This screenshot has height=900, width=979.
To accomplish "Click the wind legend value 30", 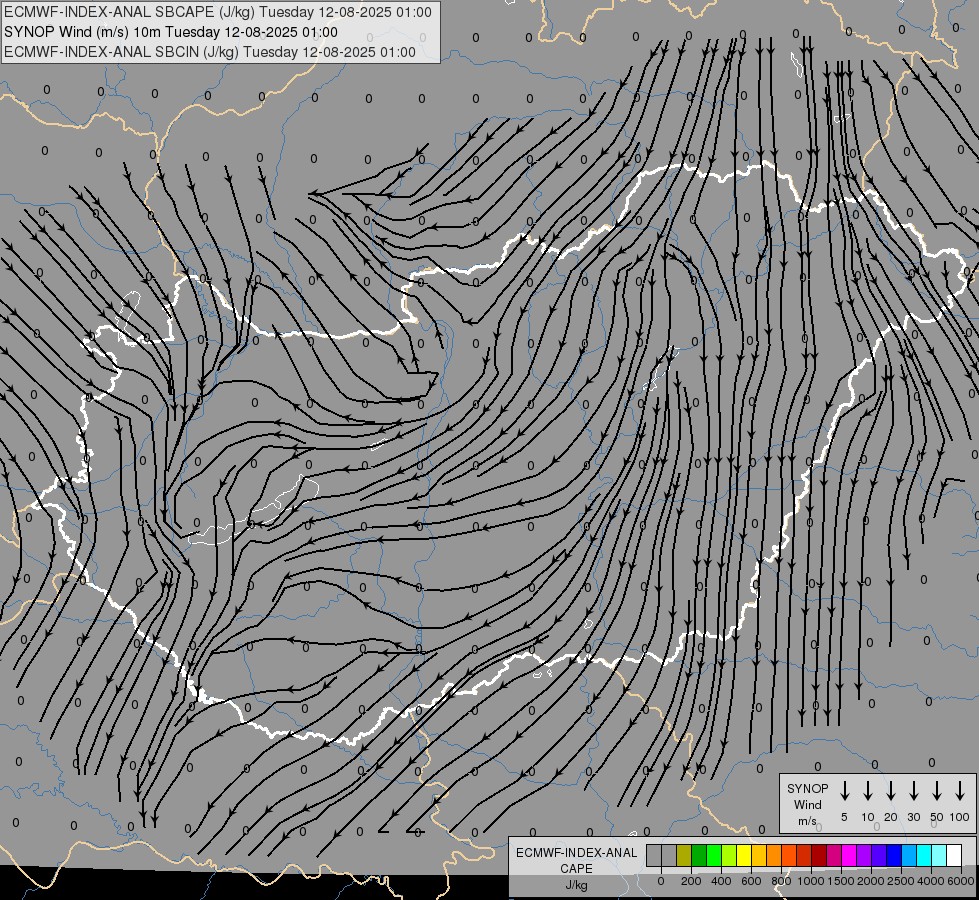I will (913, 817).
